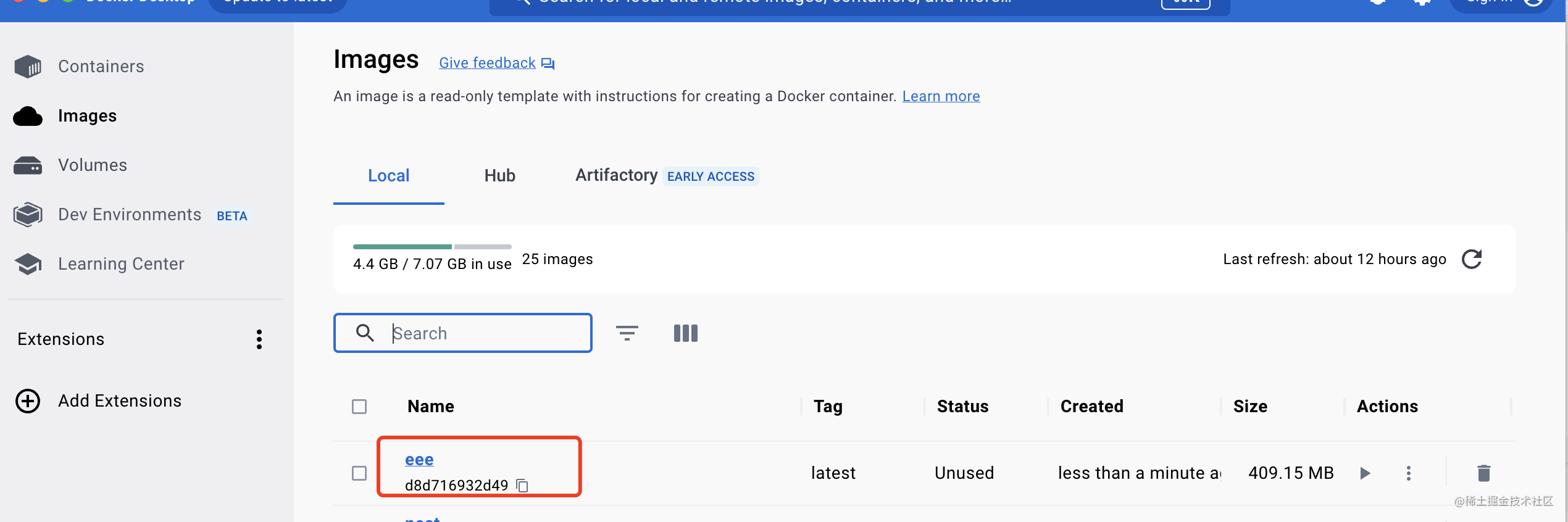The image size is (1568, 522).
Task: Open the Give feedback link
Action: 487,63
